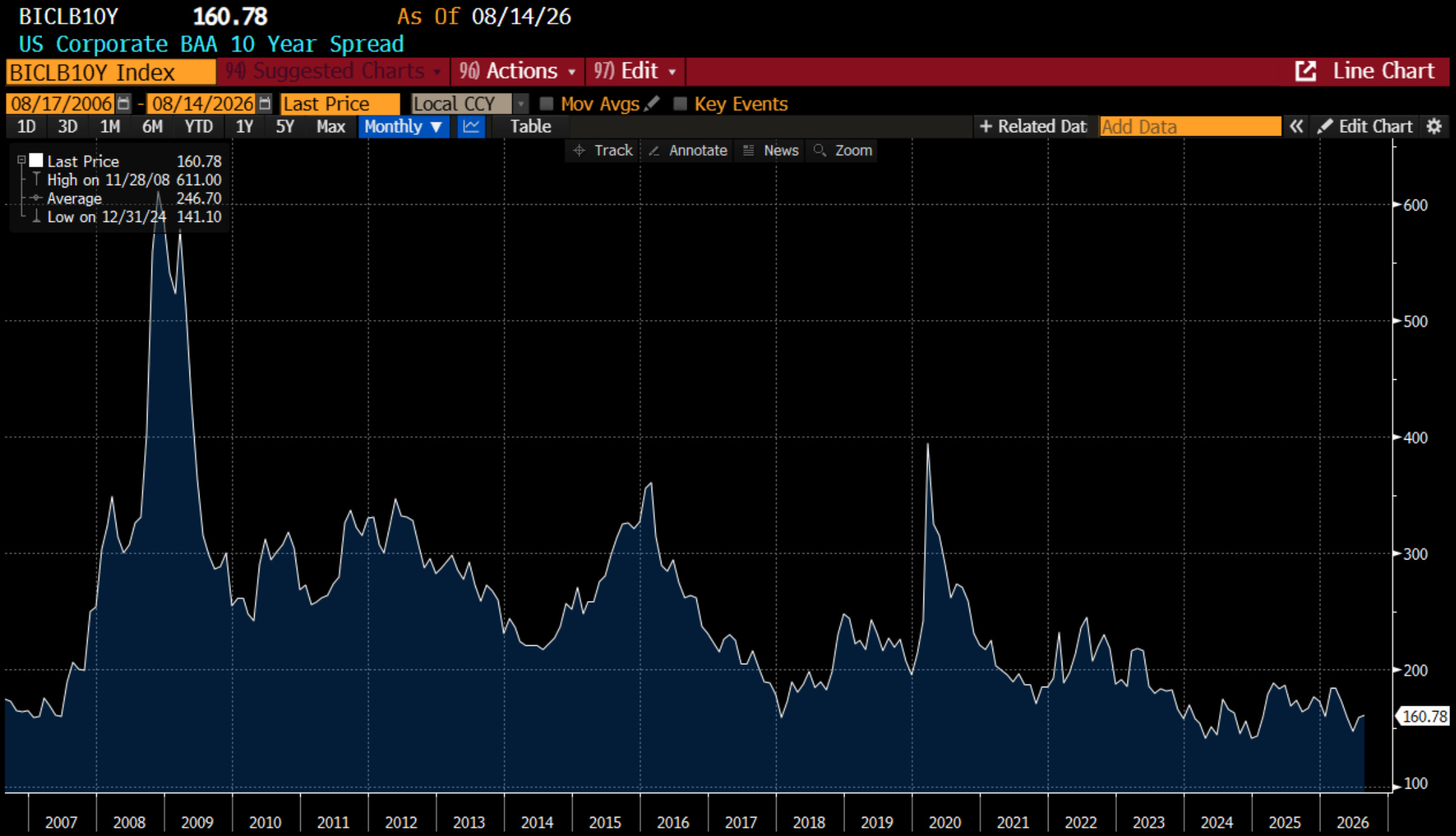Image resolution: width=1456 pixels, height=836 pixels.
Task: Select the Max time range tab
Action: click(330, 126)
